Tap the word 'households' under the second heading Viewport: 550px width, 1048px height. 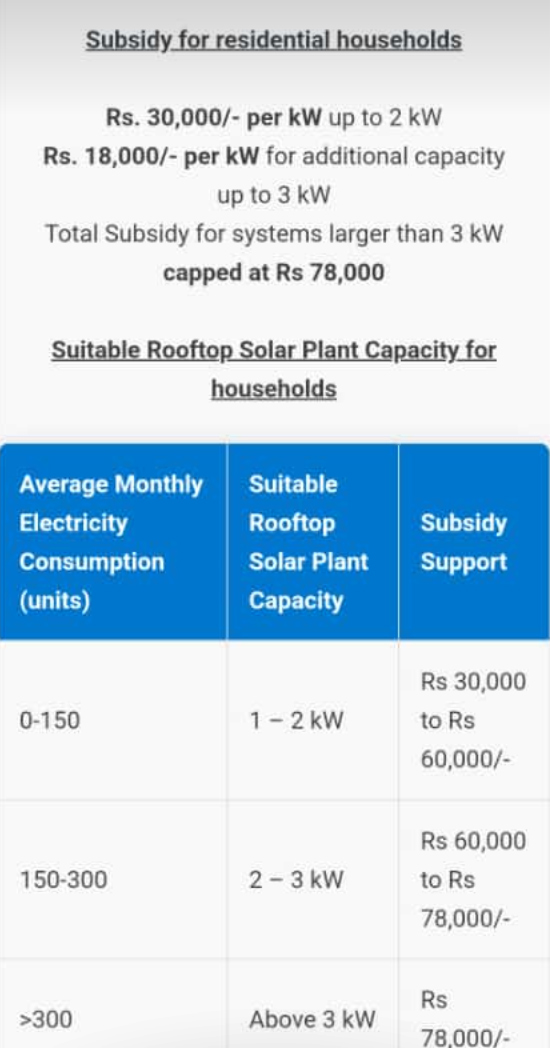click(x=274, y=388)
